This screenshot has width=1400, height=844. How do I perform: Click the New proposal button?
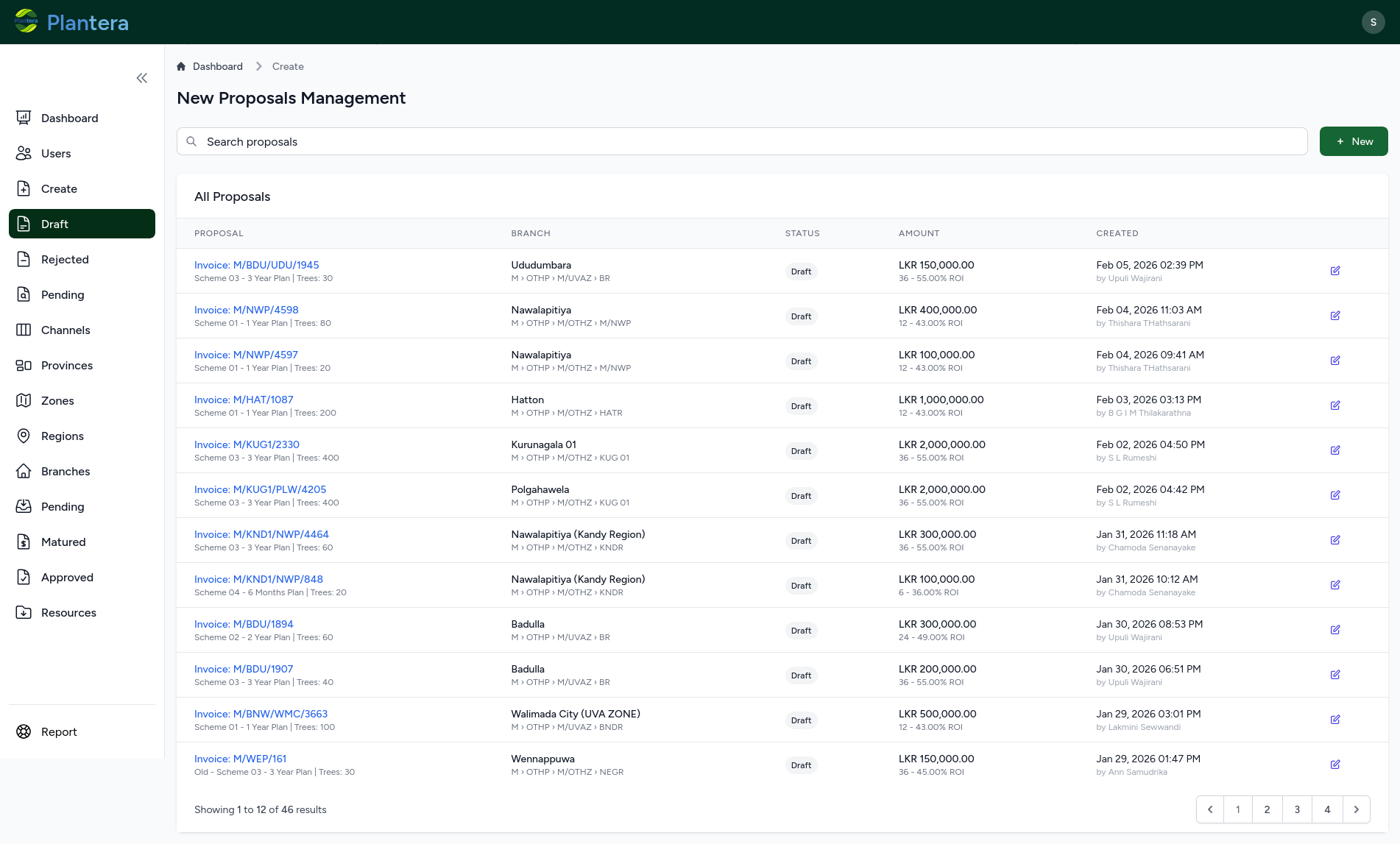click(1353, 141)
